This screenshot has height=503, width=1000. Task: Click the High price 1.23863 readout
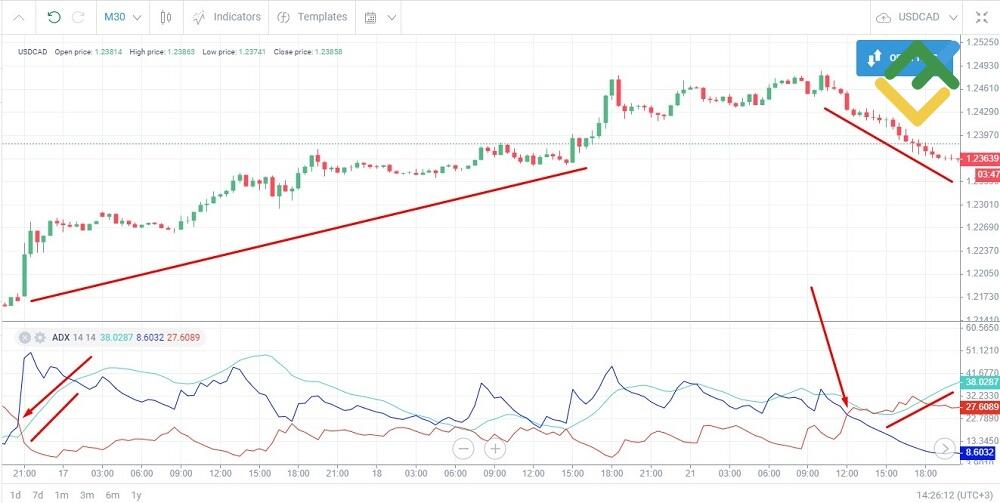pos(163,52)
